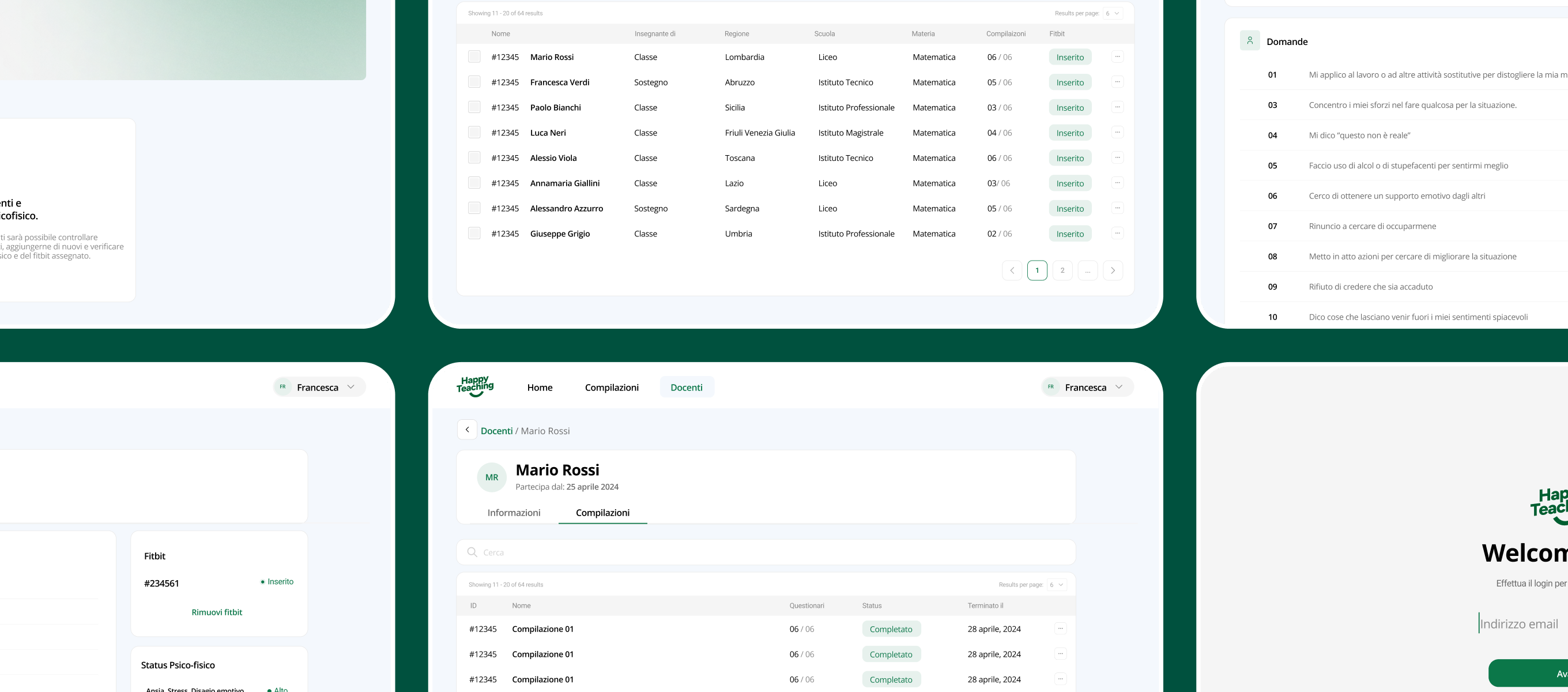Image resolution: width=1568 pixels, height=692 pixels.
Task: Go to the next page with the right arrow
Action: click(x=1113, y=270)
